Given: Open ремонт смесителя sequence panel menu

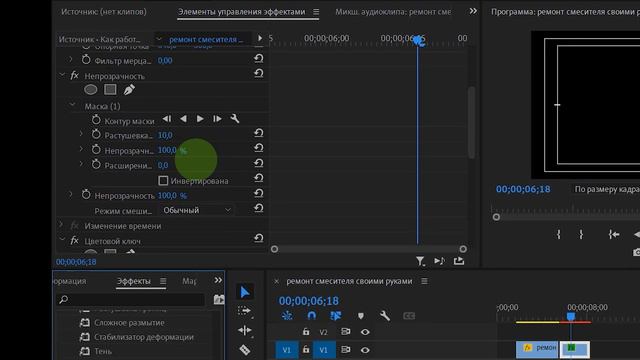Looking at the screenshot, I should click(x=424, y=281).
